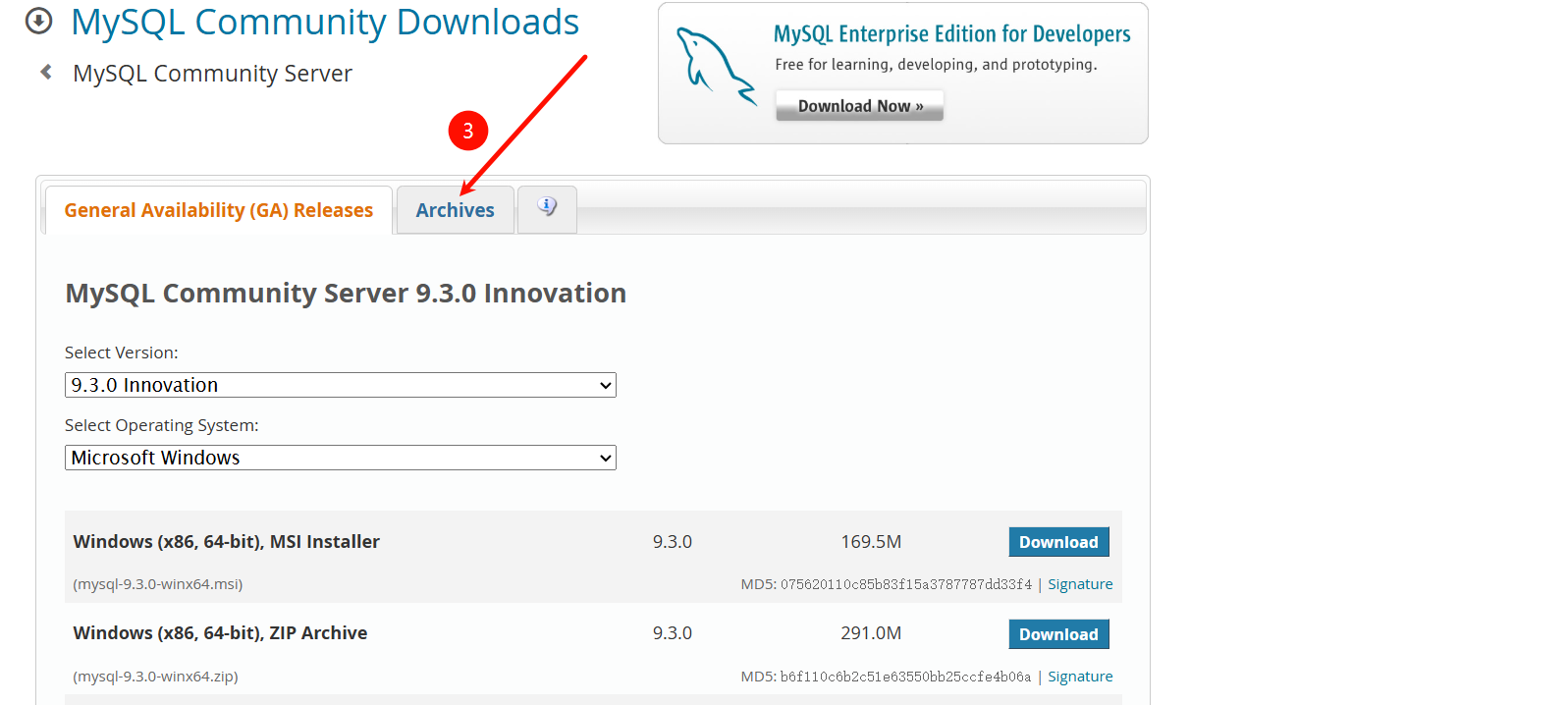The height and width of the screenshot is (705, 1568).
Task: Click the red number 3 annotation badge
Action: point(468,131)
